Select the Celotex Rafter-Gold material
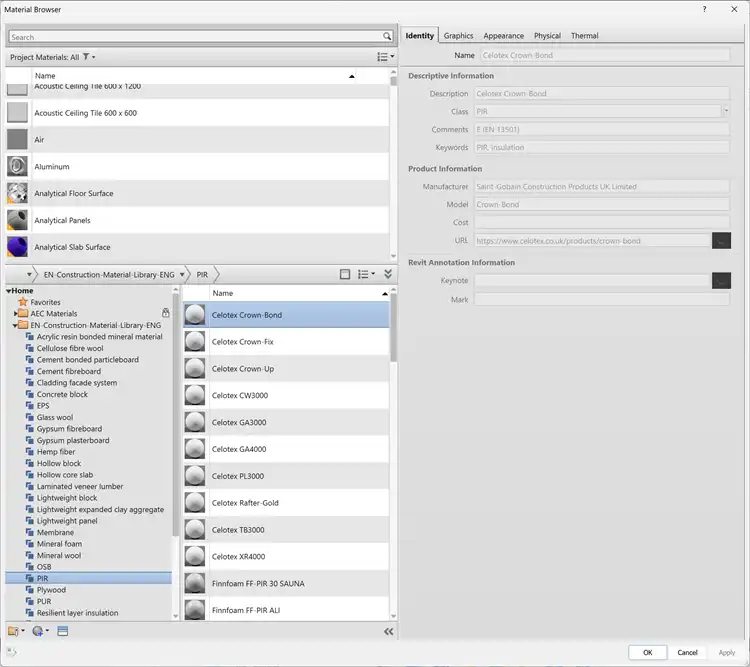The height and width of the screenshot is (667, 750). 286,503
